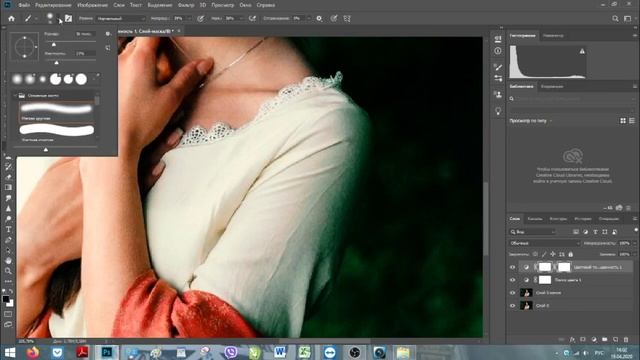
Task: Switch libraries to list view
Action: pyautogui.click(x=632, y=121)
